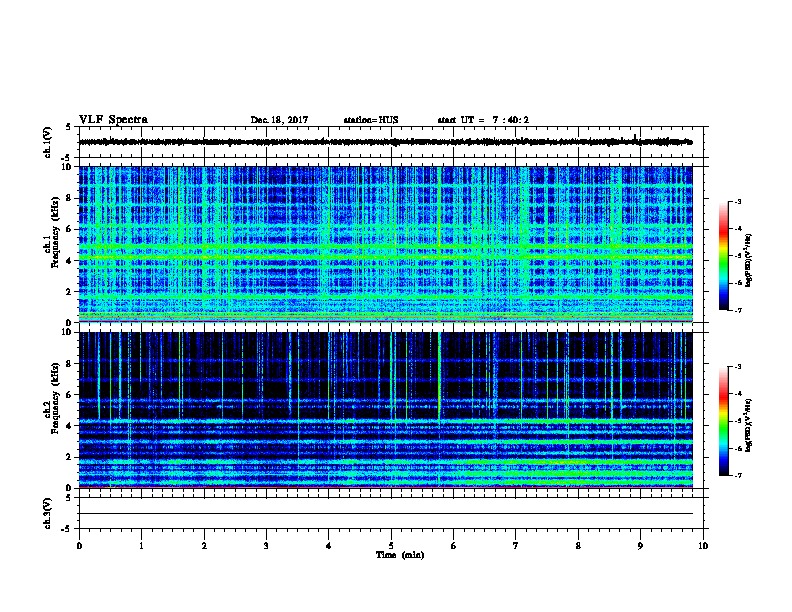Viewport: 792px width, 612px height.
Task: Click the time axis tick label "0"
Action: tap(79, 546)
